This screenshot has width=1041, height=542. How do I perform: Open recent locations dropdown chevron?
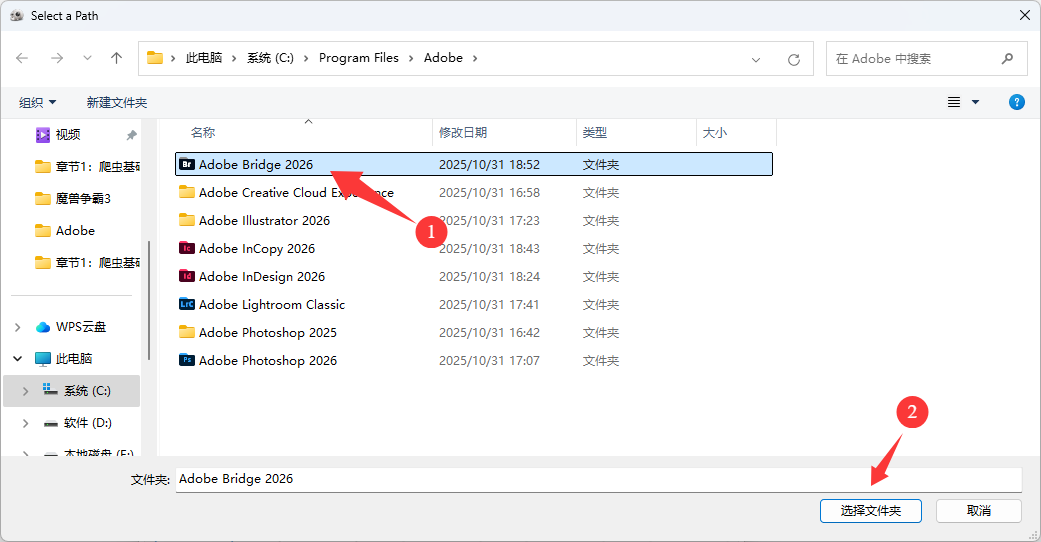[x=87, y=58]
